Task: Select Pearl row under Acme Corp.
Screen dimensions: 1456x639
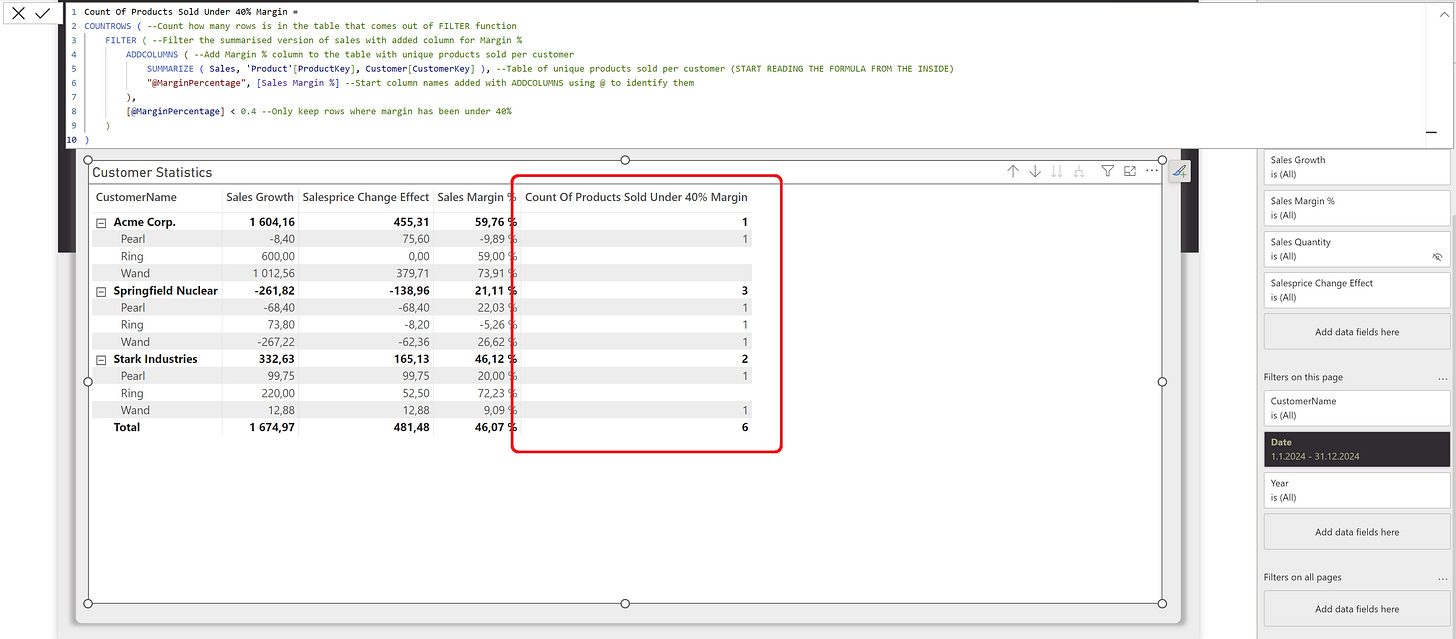Action: (133, 240)
